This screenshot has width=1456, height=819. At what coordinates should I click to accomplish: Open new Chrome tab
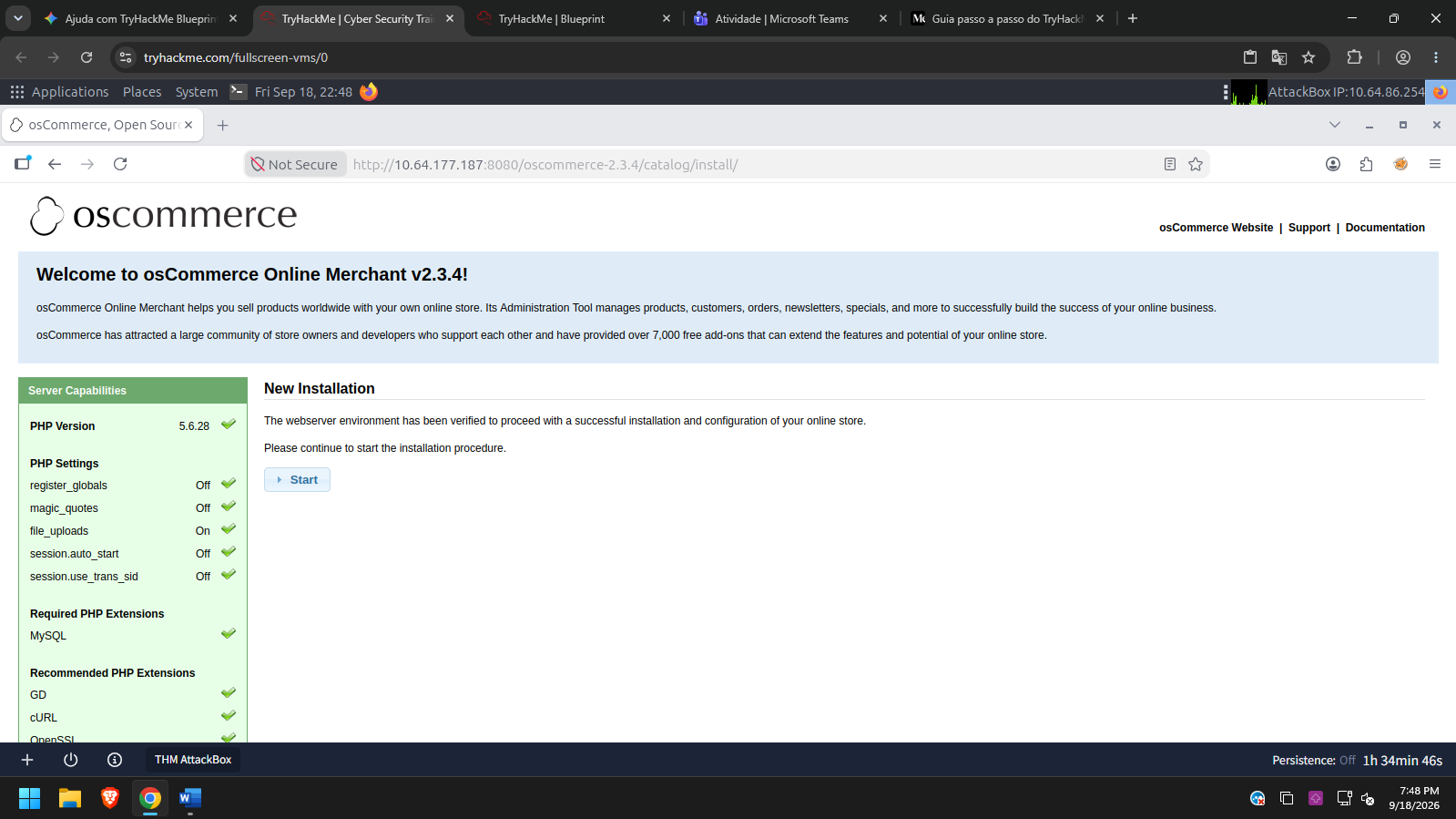tap(1133, 18)
